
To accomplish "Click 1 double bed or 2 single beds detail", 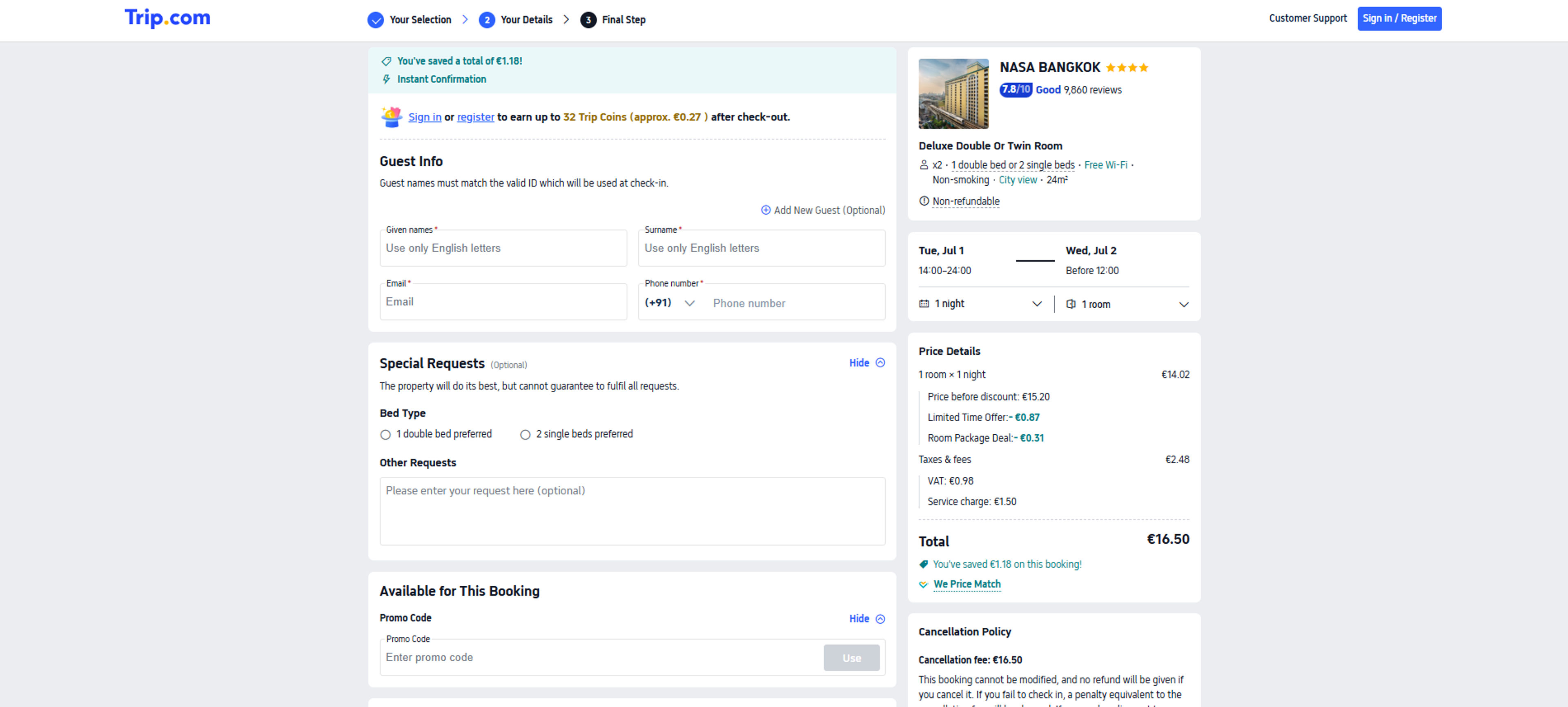I will pyautogui.click(x=1013, y=165).
